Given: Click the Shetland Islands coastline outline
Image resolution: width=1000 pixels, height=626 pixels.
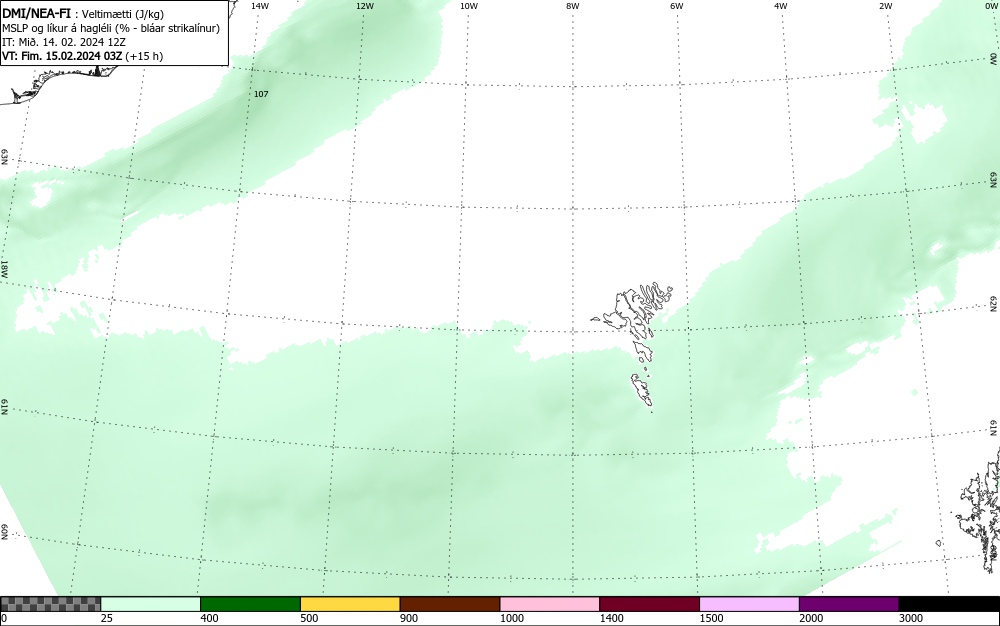Looking at the screenshot, I should pos(979,510).
